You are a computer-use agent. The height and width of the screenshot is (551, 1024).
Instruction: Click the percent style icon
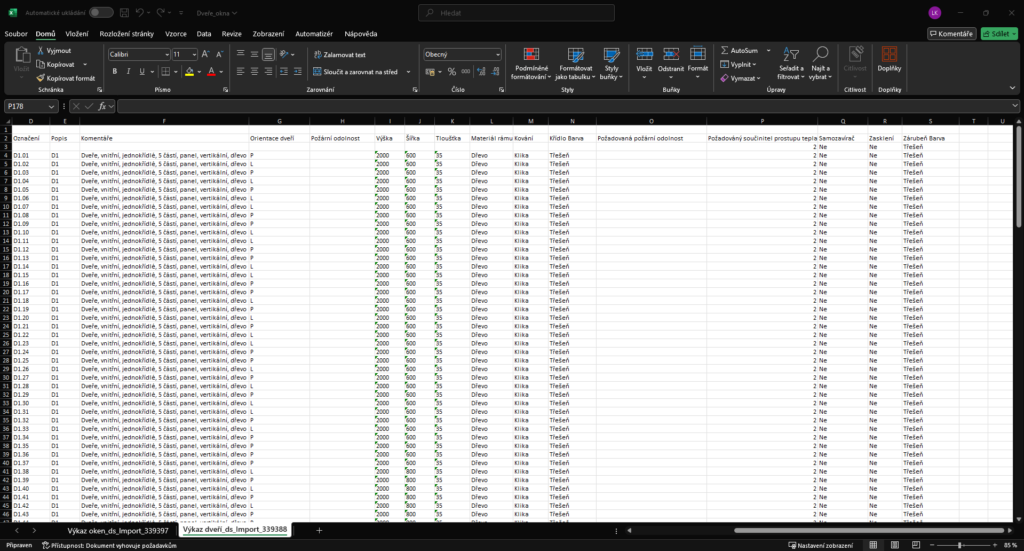(452, 71)
